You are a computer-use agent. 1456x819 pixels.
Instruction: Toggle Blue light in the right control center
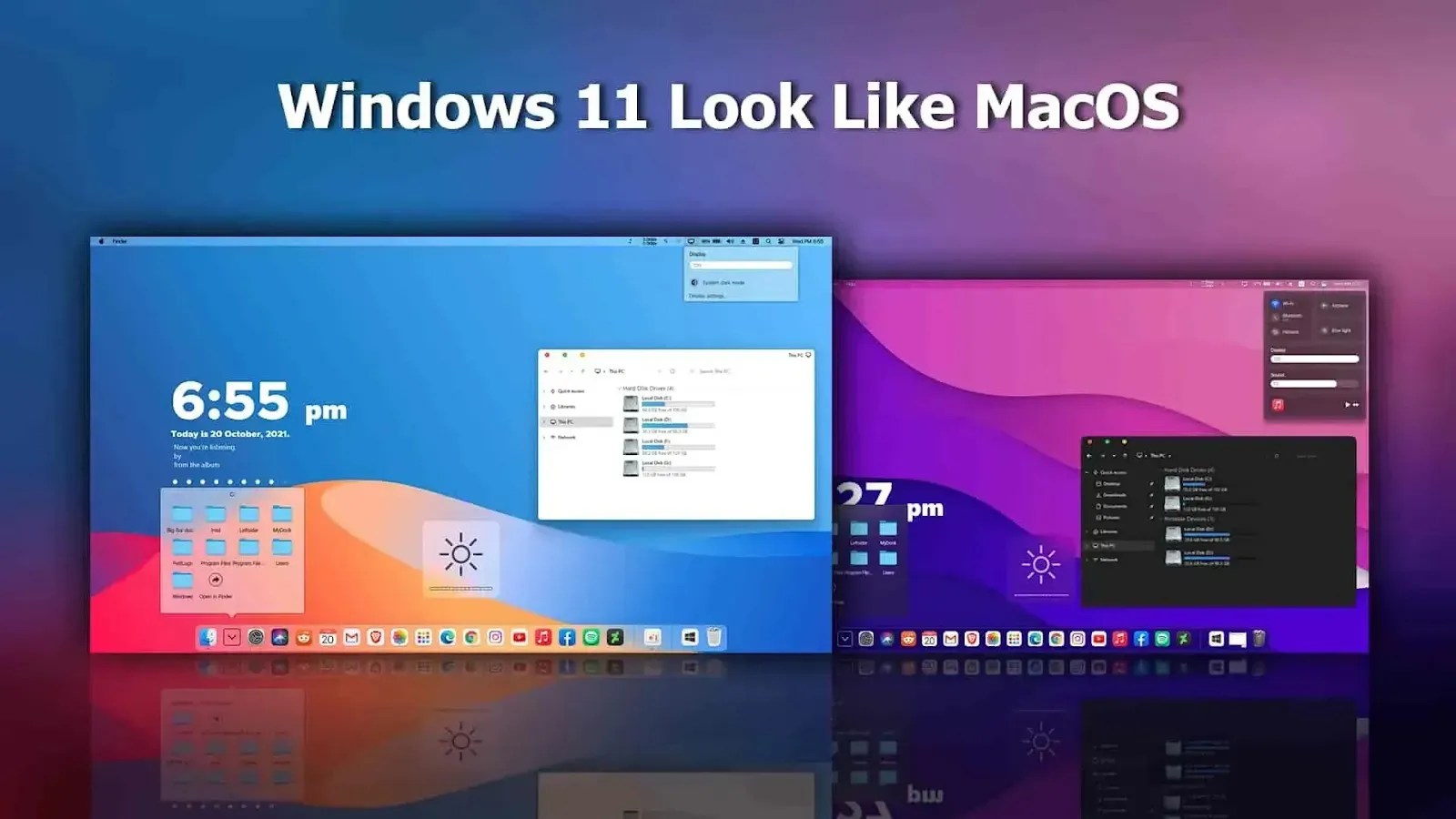click(x=1325, y=330)
